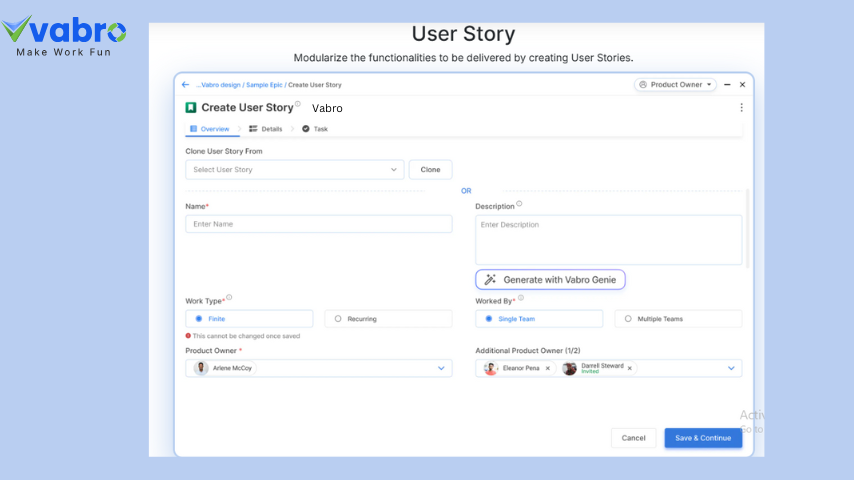
Task: Click Eleanor Pena's avatar
Action: point(491,368)
